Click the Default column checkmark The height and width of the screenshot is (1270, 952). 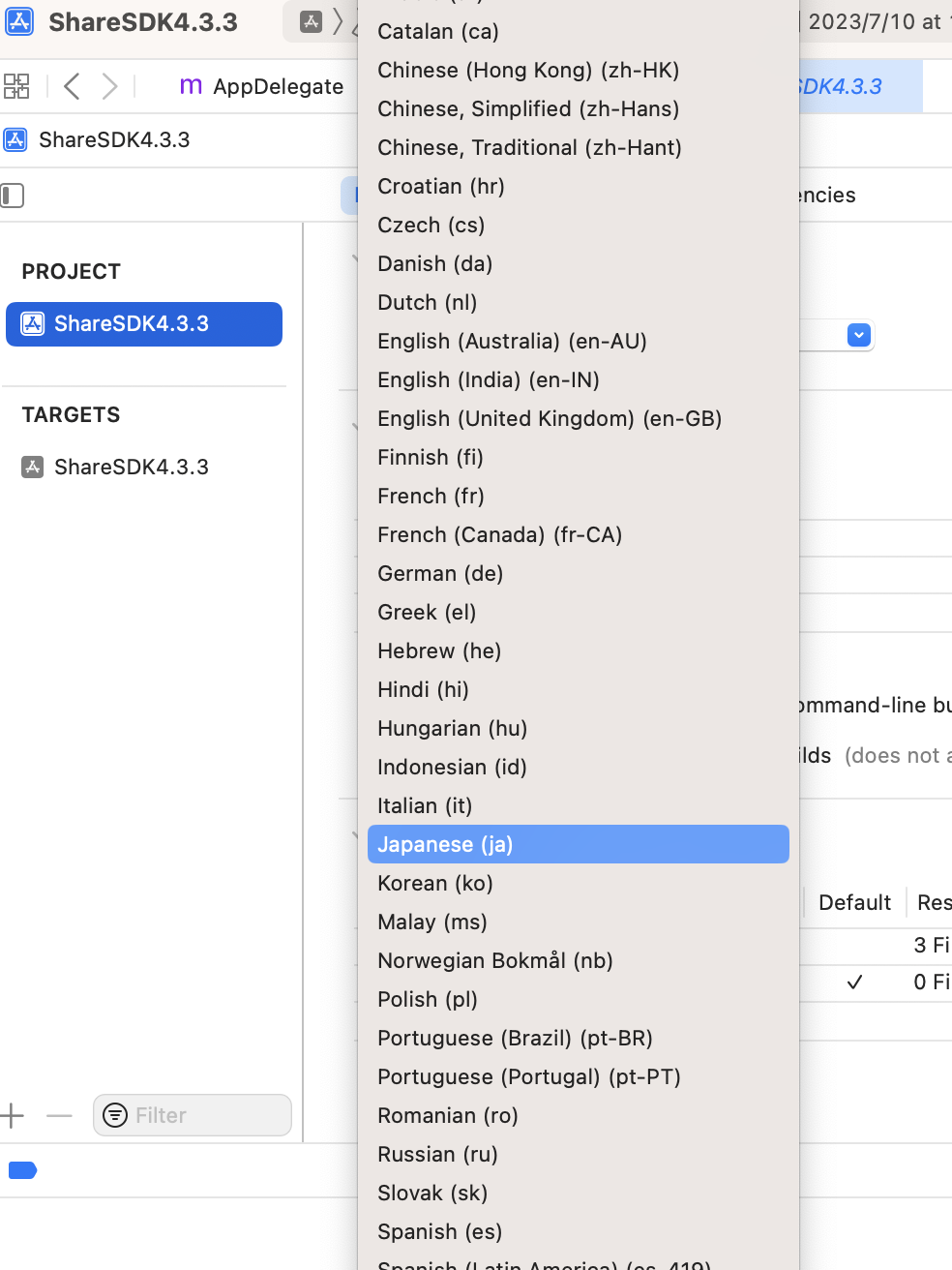[x=854, y=983]
